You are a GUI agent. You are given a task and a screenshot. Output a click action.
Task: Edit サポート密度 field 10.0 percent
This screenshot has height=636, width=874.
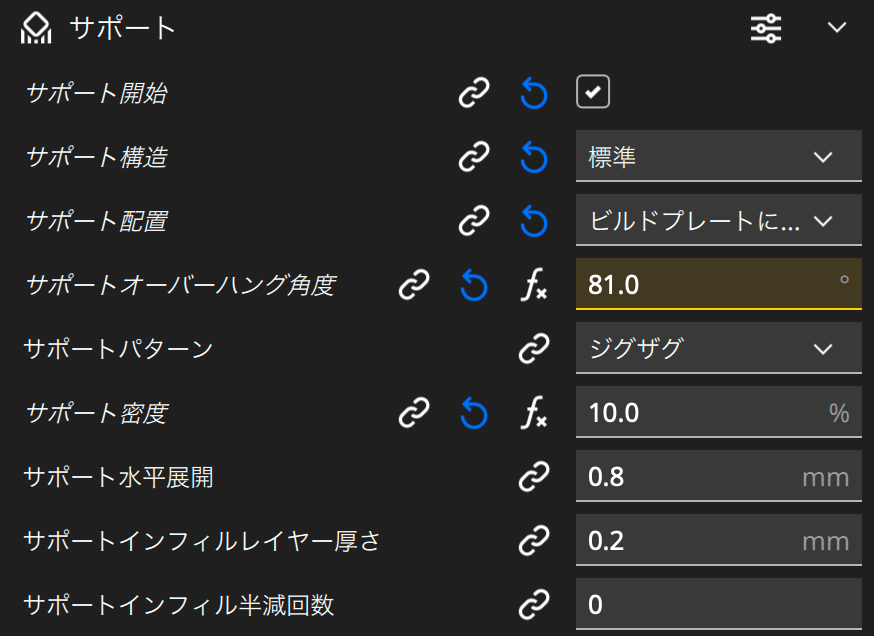pyautogui.click(x=718, y=412)
